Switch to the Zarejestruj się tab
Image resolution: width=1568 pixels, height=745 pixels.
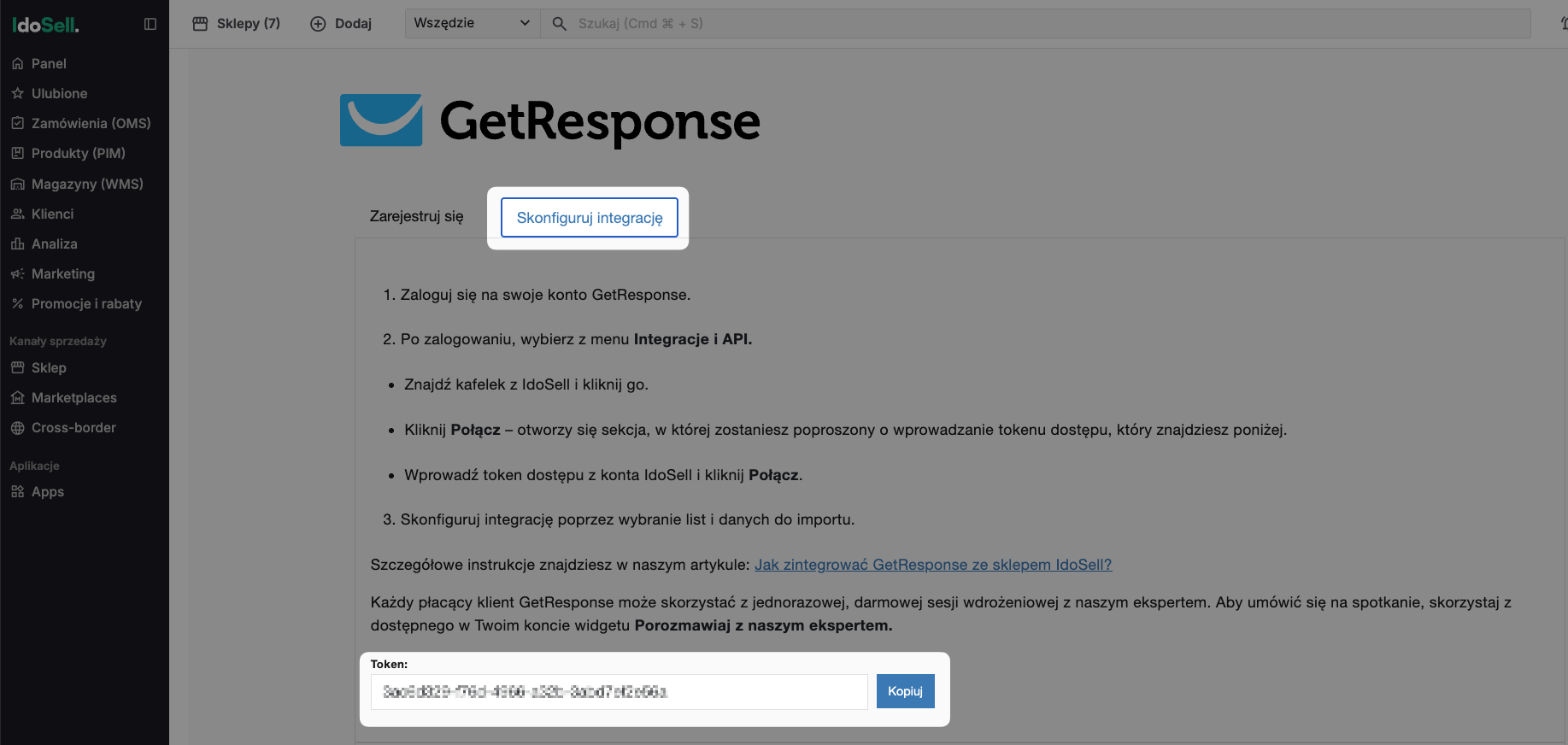(x=416, y=216)
